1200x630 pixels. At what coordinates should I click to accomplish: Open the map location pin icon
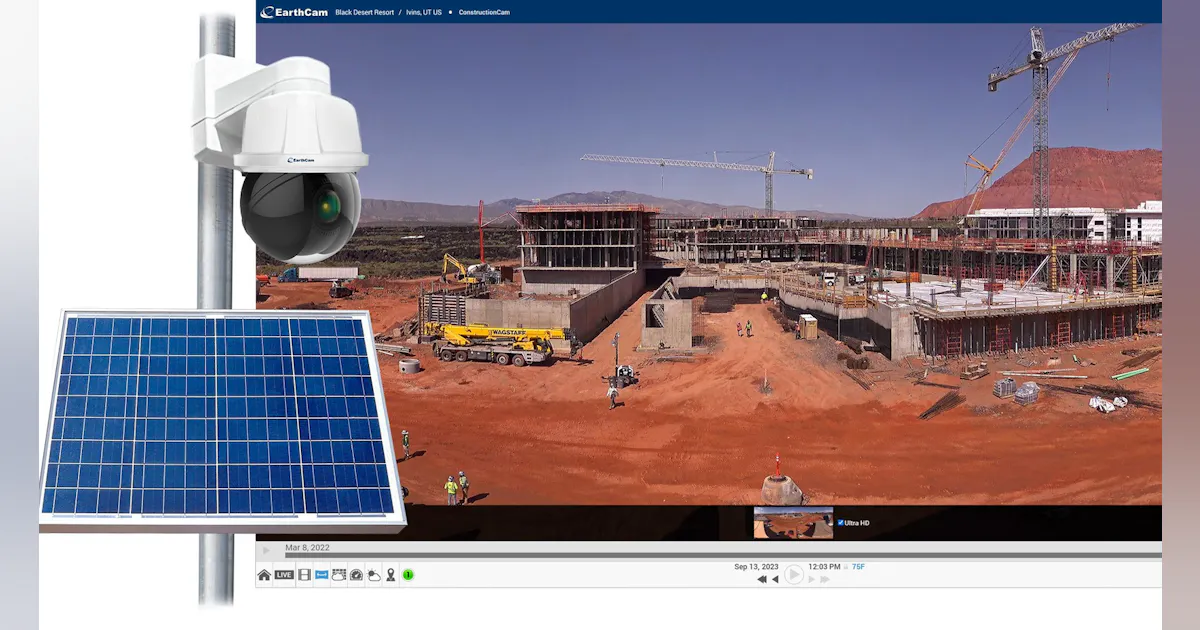click(390, 575)
